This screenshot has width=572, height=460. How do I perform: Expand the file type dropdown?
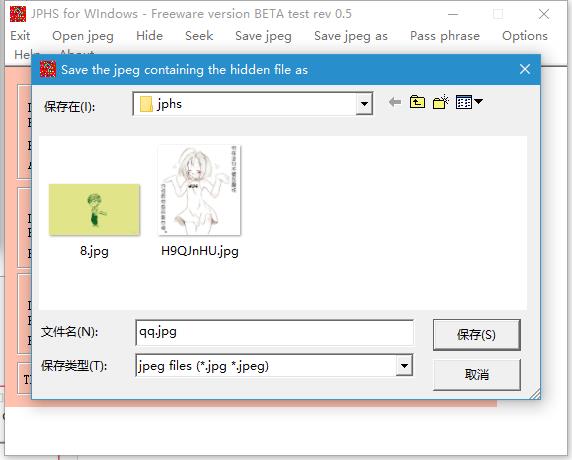tap(404, 366)
